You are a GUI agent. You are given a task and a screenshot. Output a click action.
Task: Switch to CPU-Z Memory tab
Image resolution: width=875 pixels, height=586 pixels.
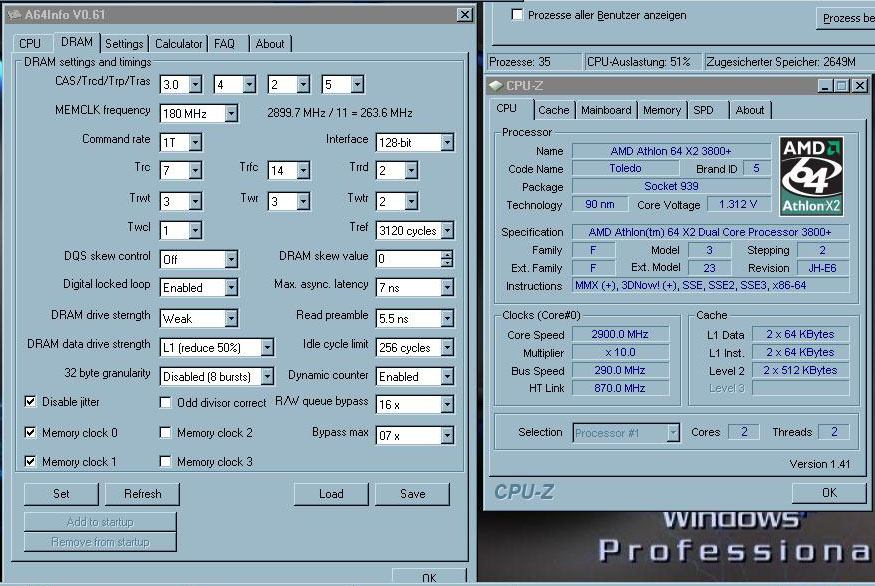(x=662, y=110)
